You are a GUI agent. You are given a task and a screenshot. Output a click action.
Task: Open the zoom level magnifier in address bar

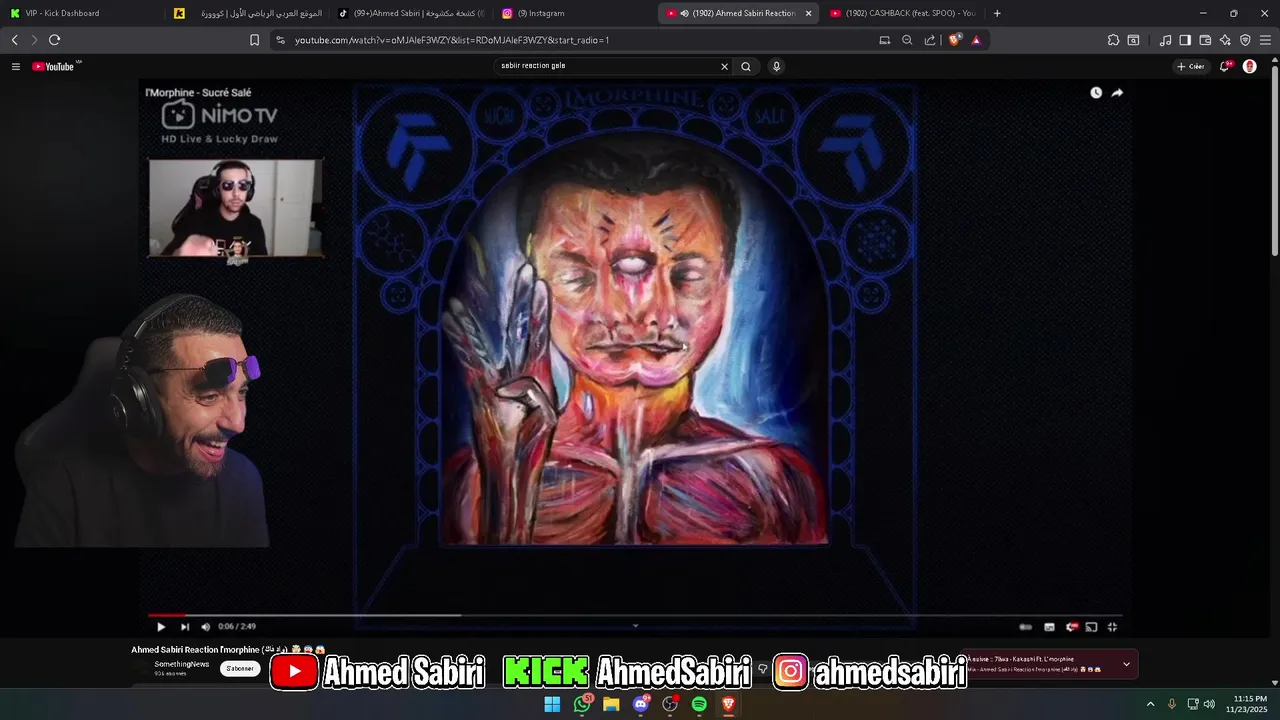[907, 40]
